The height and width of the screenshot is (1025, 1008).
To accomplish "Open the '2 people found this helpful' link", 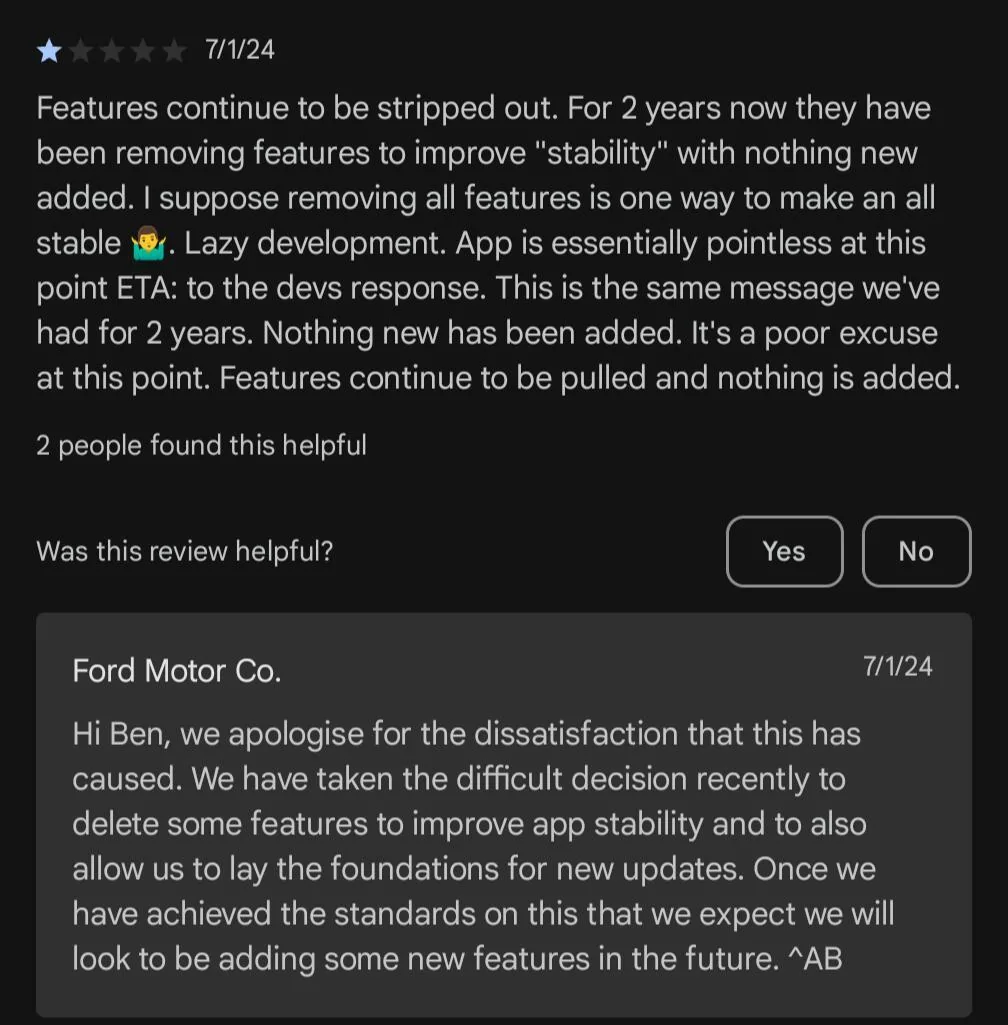I will tap(200, 445).
